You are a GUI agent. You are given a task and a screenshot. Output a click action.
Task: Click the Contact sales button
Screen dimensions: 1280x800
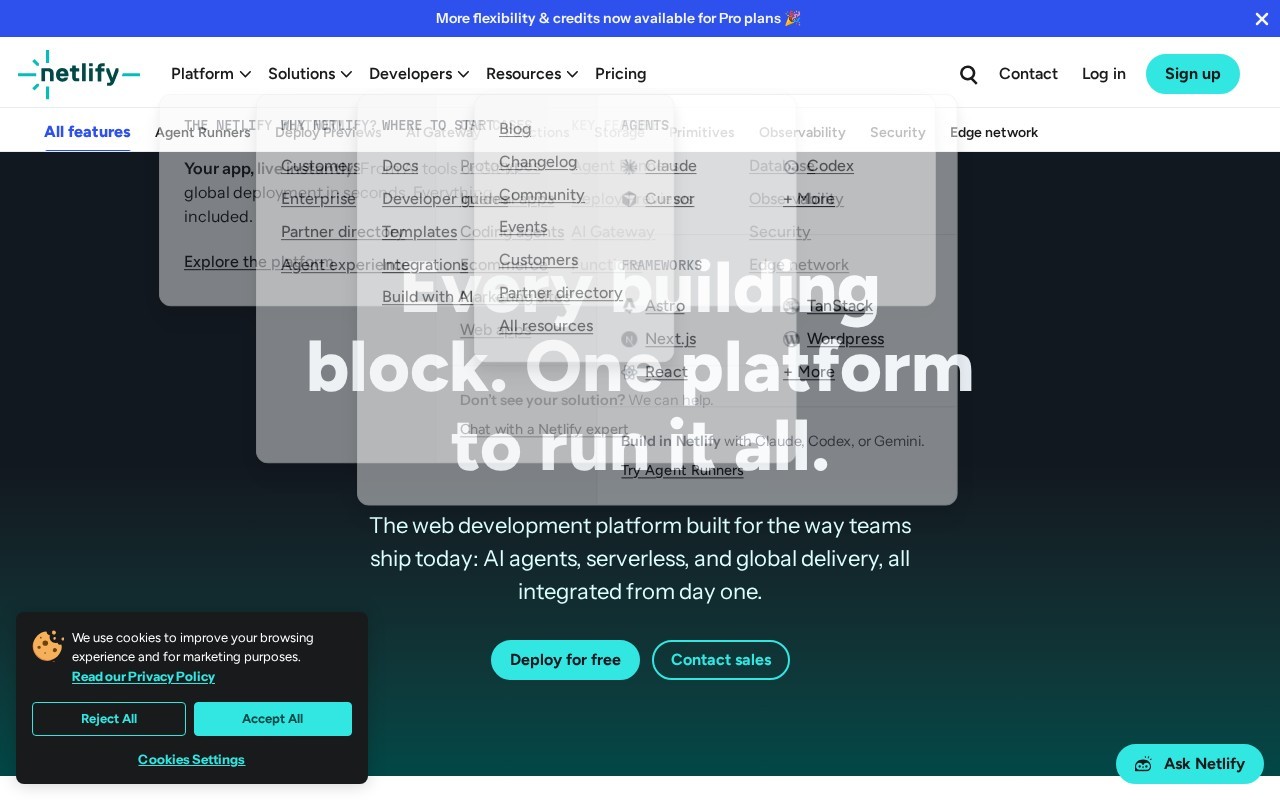coord(721,660)
